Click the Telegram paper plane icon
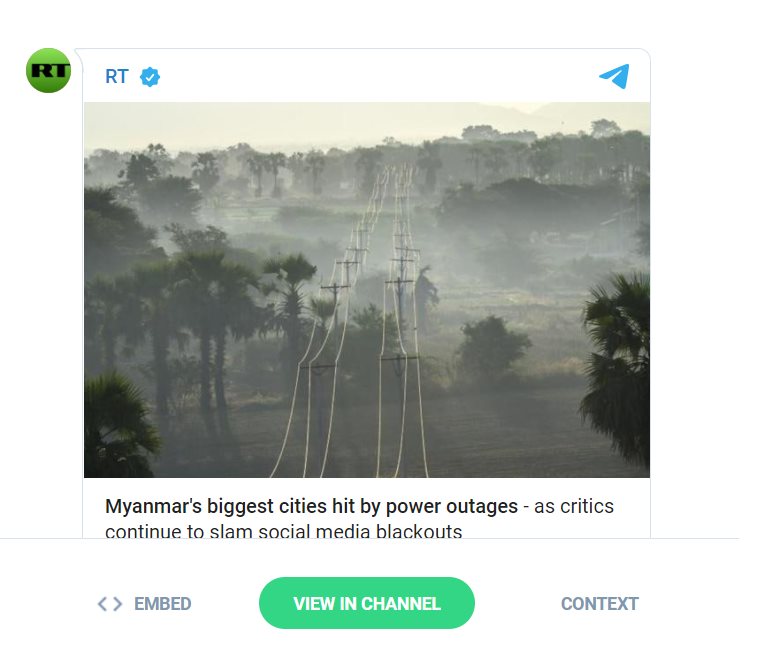Image resolution: width=759 pixels, height=653 pixels. [x=614, y=76]
